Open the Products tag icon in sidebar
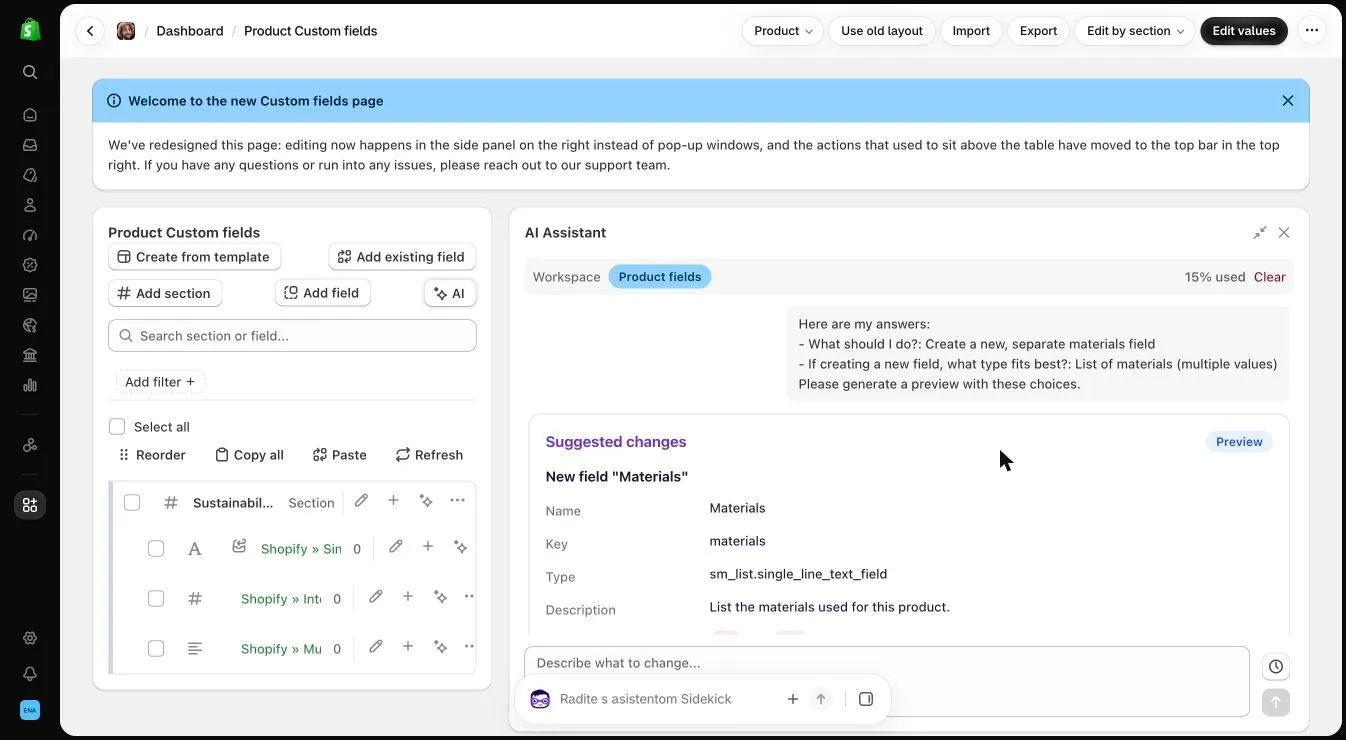This screenshot has height=740, width=1346. point(30,175)
